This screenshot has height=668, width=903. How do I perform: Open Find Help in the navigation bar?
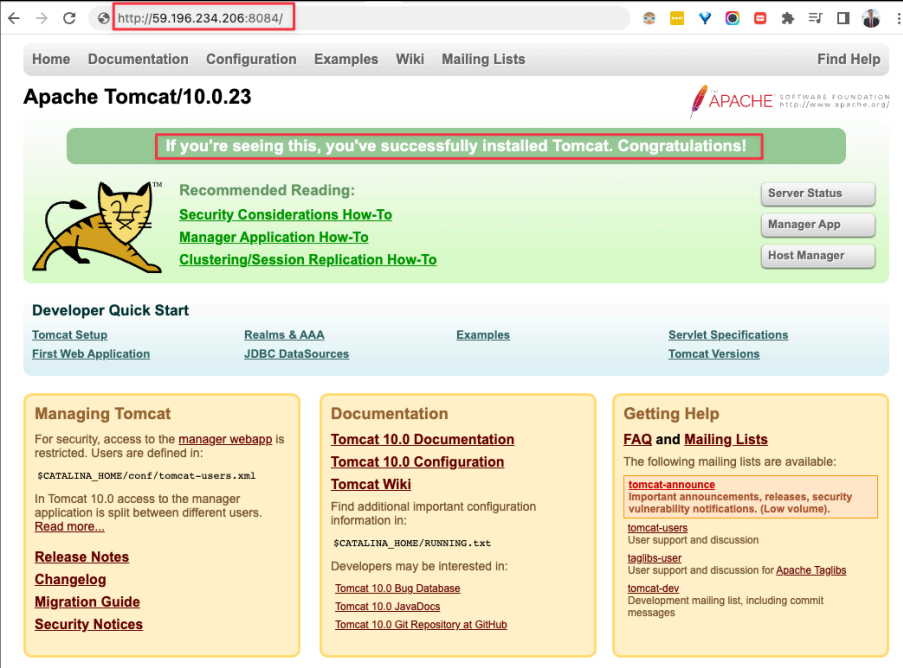click(849, 59)
